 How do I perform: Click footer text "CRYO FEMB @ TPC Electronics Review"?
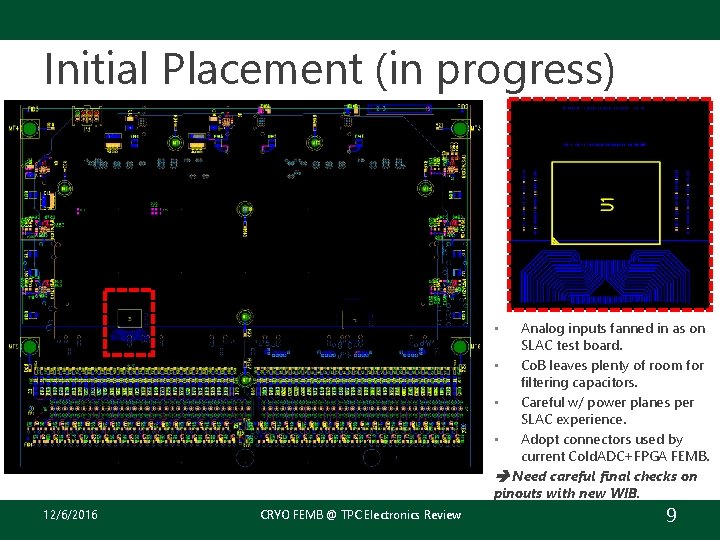tap(360, 515)
